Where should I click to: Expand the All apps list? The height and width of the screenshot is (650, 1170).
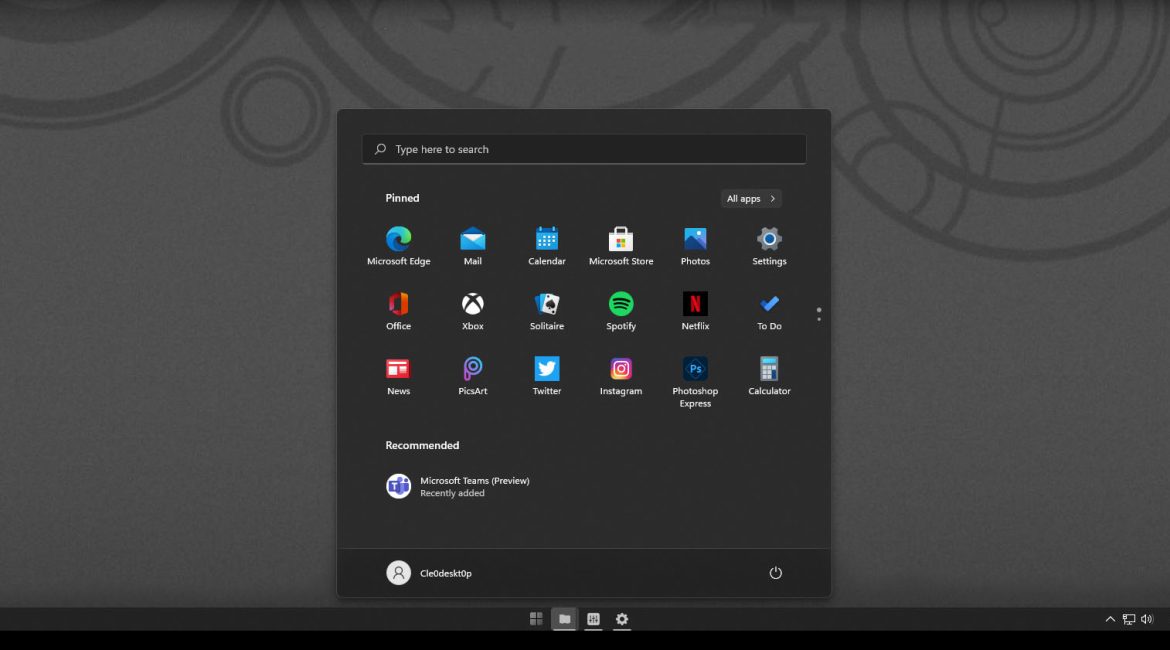pyautogui.click(x=750, y=199)
